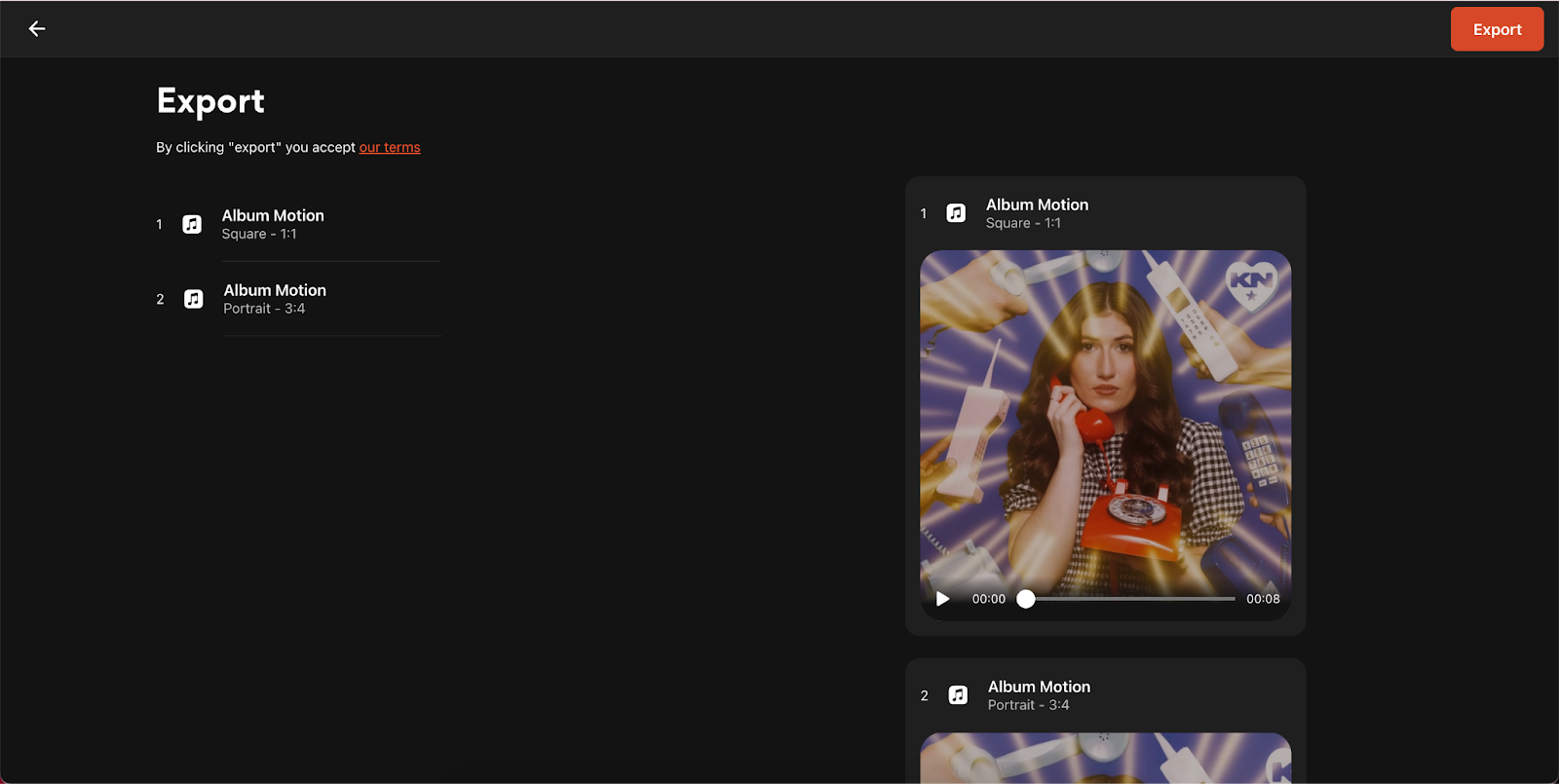The height and width of the screenshot is (784, 1559).
Task: Click the video progress slider track
Action: (x=1125, y=599)
